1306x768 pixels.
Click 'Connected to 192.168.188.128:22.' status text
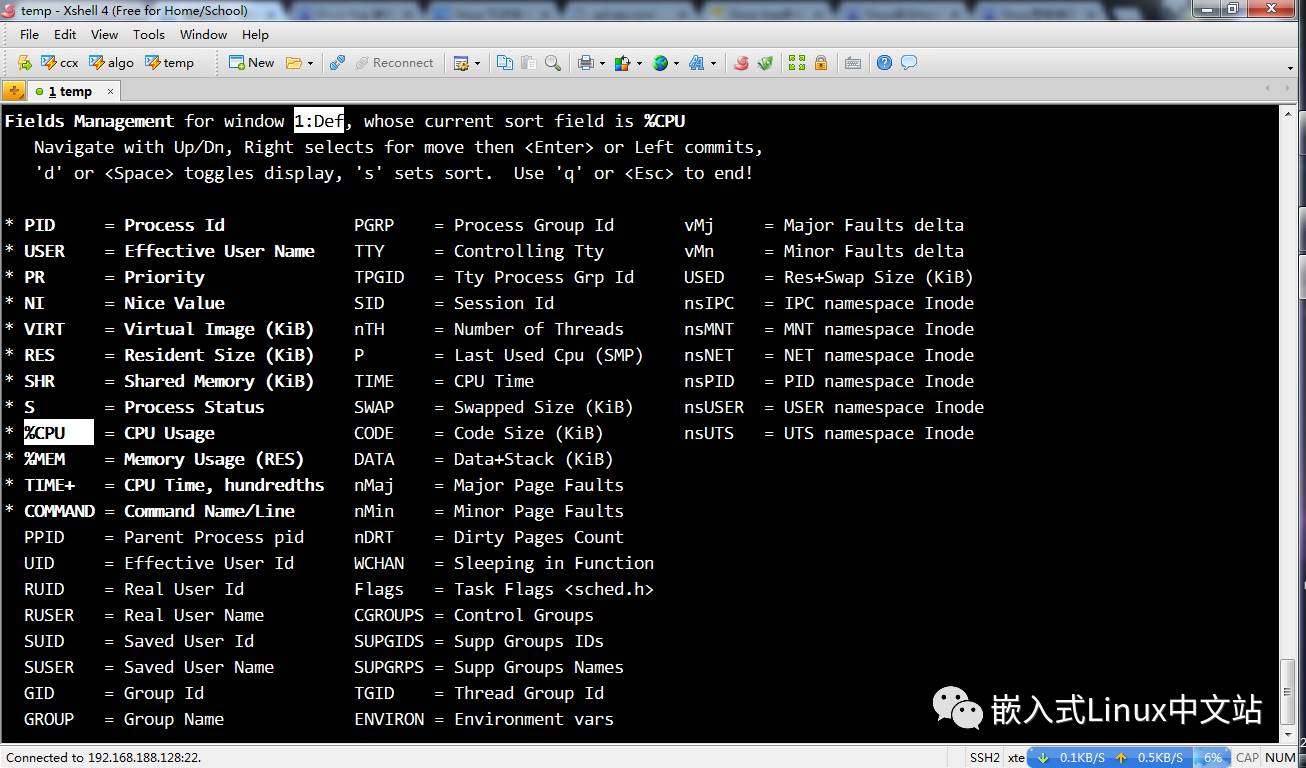(103, 757)
